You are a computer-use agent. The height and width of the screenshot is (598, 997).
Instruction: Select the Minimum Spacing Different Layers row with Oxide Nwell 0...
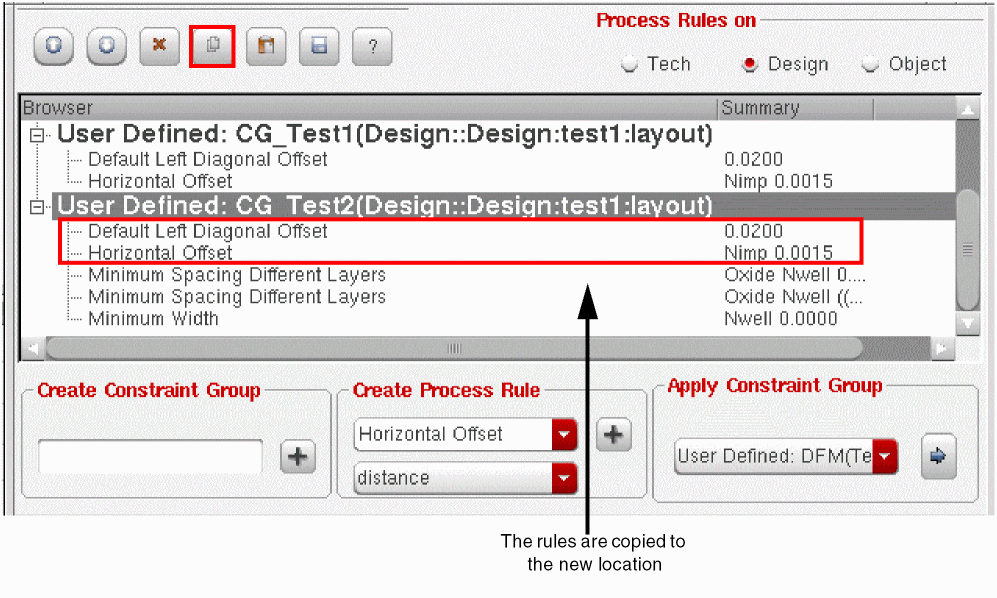coord(237,275)
